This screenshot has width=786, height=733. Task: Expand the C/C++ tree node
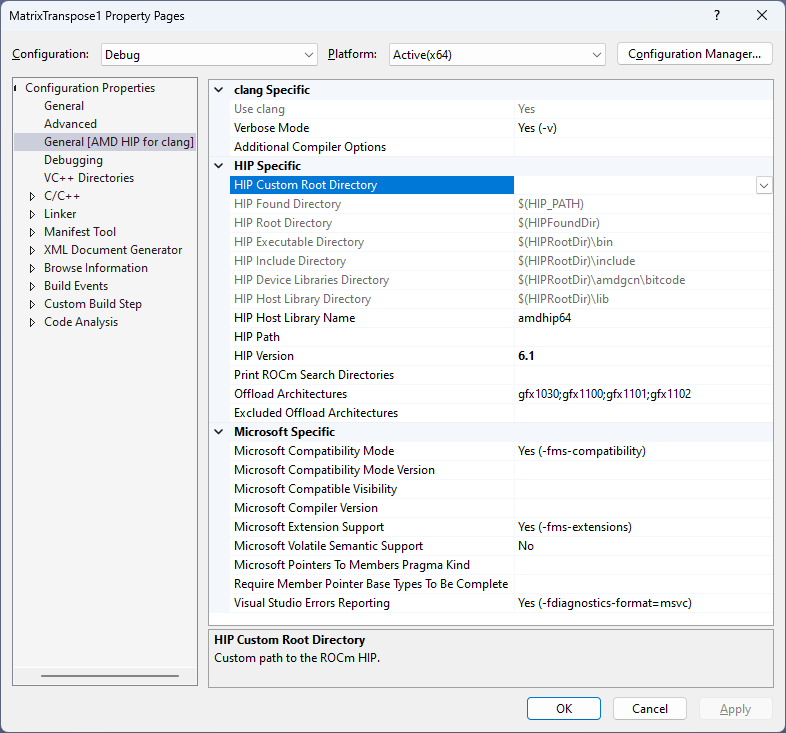pos(33,196)
